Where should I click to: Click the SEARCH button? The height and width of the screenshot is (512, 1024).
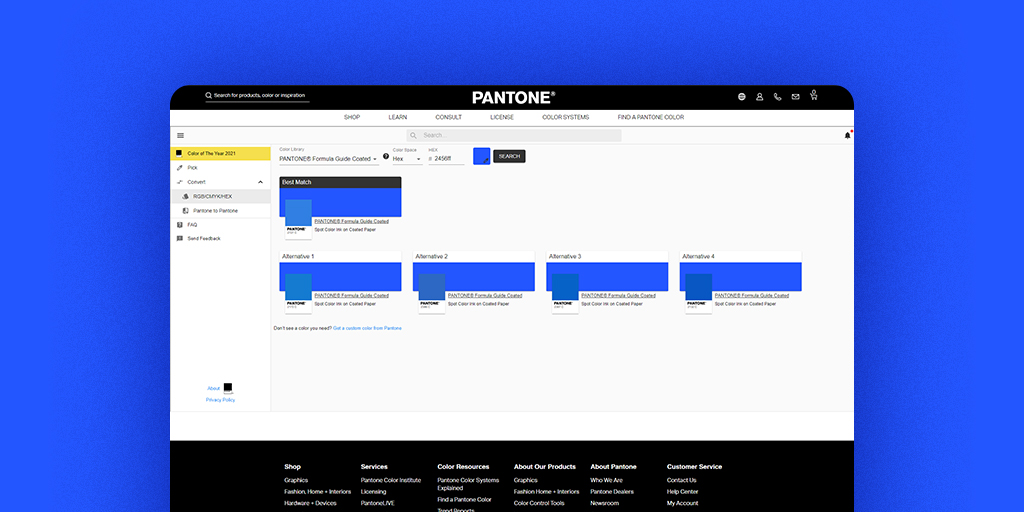[x=509, y=156]
